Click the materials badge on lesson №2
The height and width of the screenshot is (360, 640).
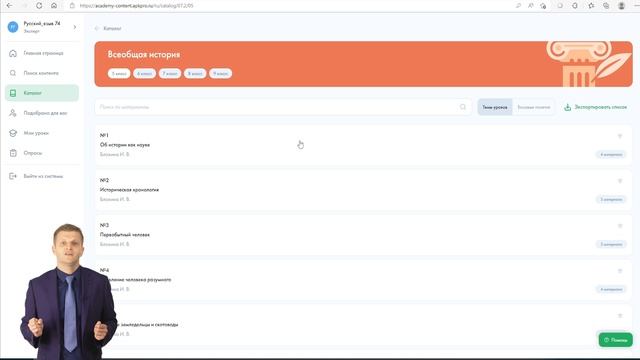[611, 200]
